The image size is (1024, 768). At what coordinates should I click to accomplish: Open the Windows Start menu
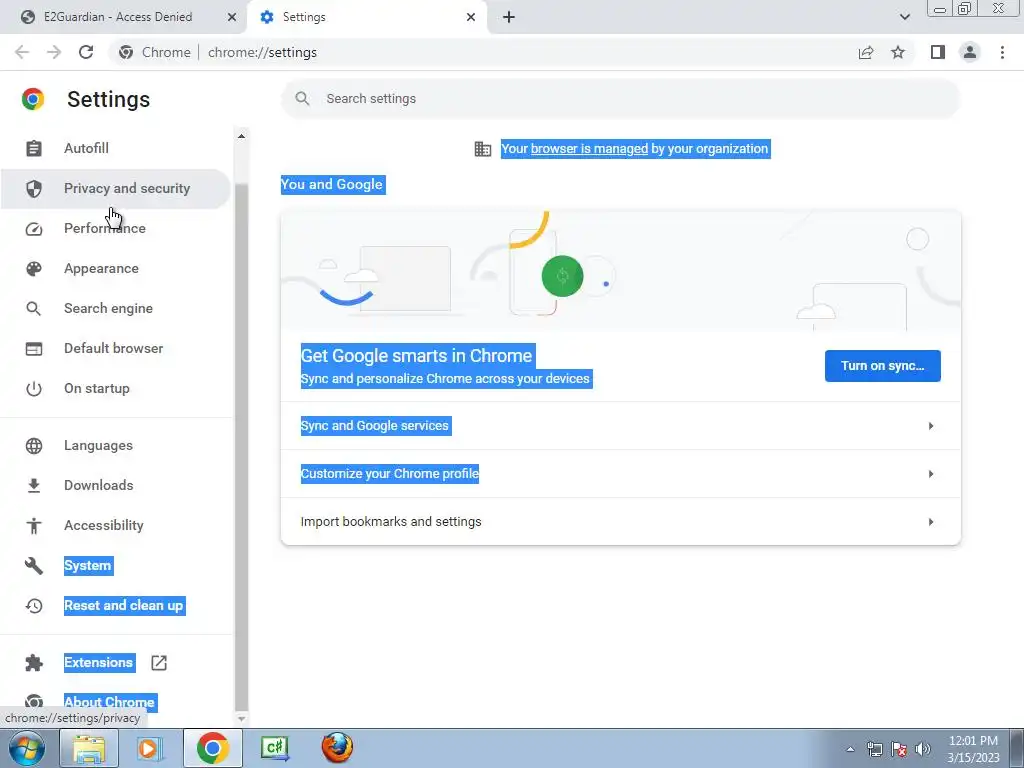27,748
